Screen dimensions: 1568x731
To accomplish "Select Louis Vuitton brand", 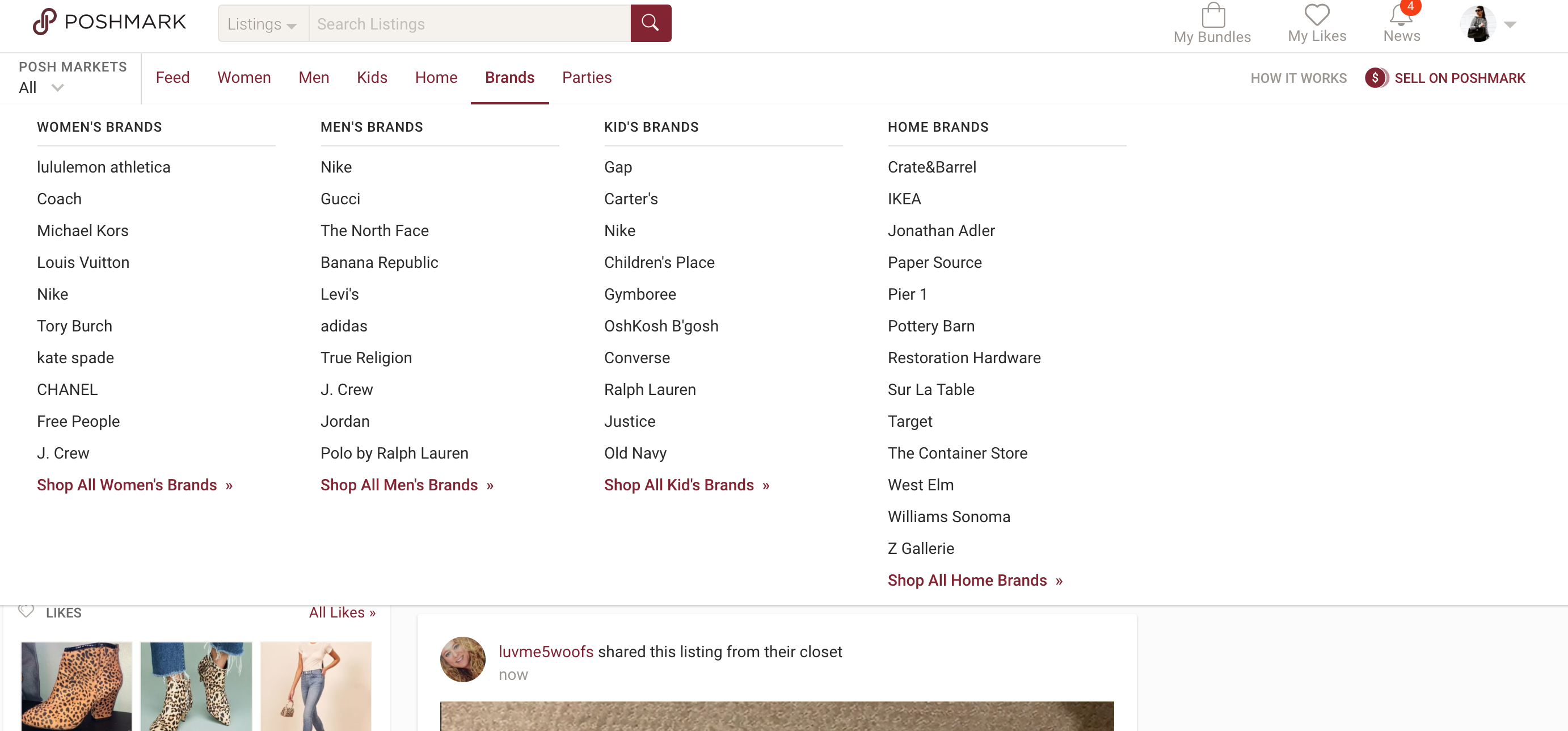I will pyautogui.click(x=83, y=263).
